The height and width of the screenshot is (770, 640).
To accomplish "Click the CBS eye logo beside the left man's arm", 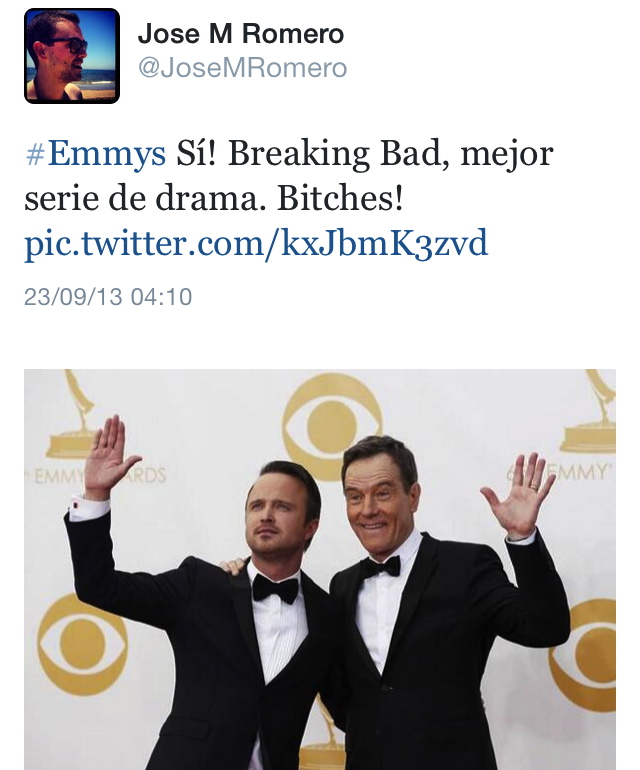I will [82, 643].
